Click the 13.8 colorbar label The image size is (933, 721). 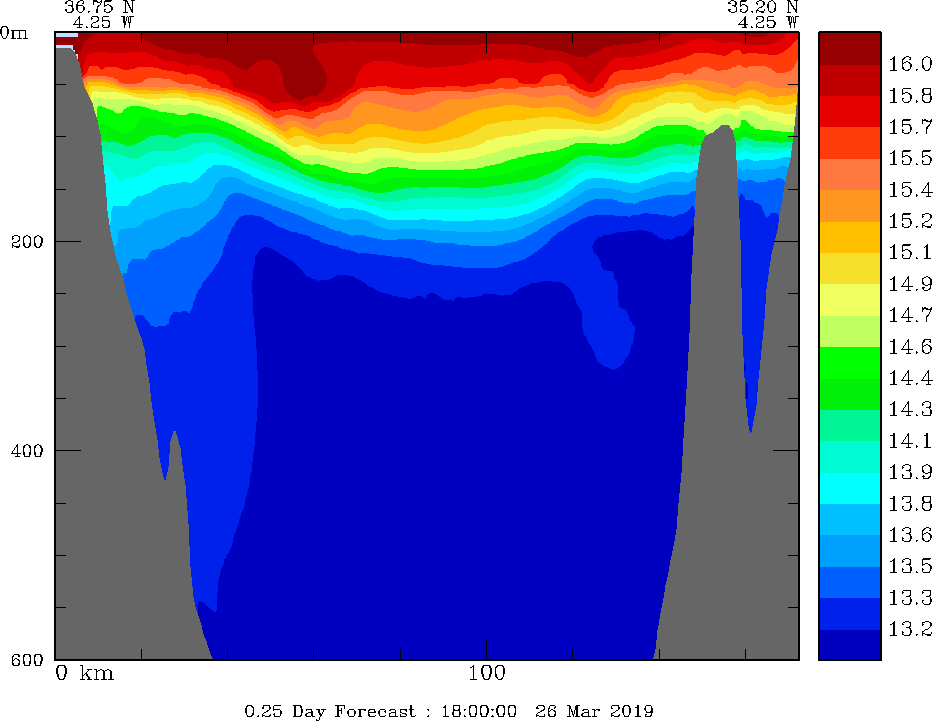pos(910,504)
